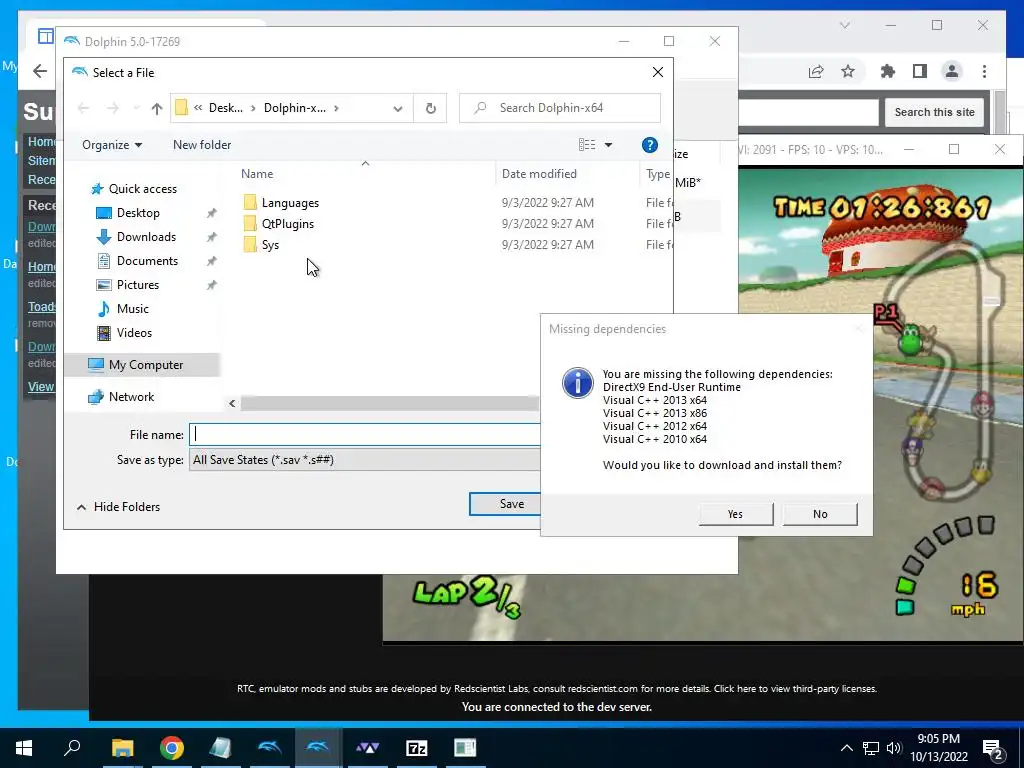Open the notification center icon
Screen dimensions: 1024x768
pos(993,748)
